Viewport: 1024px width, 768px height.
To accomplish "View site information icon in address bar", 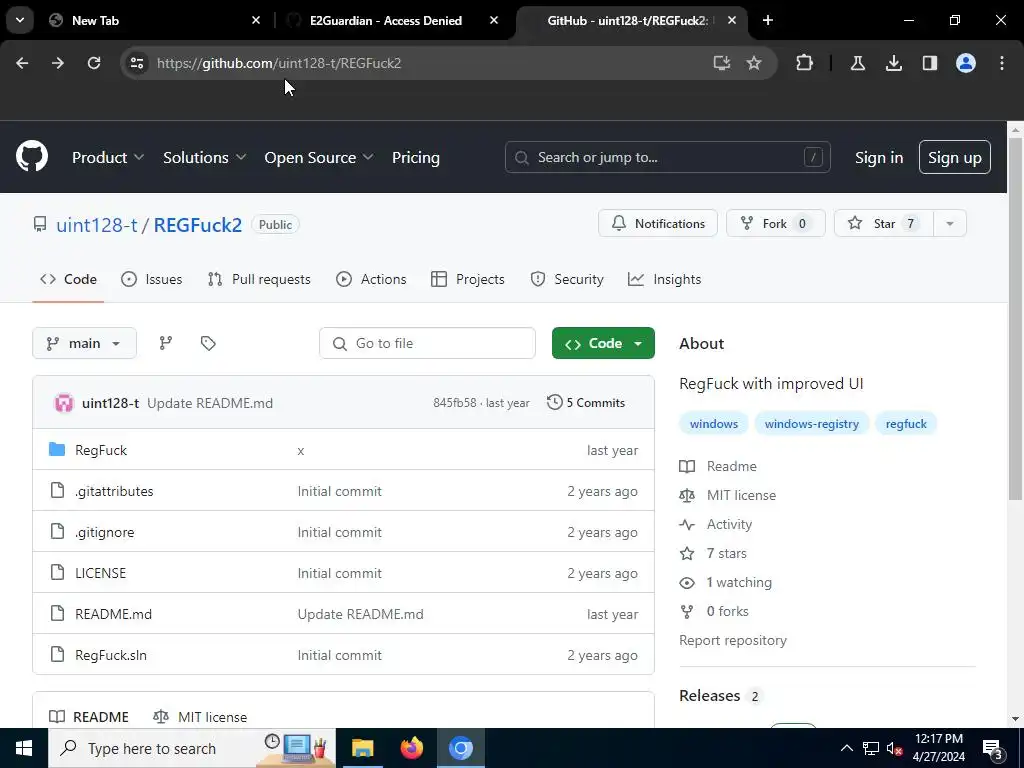I will point(137,63).
